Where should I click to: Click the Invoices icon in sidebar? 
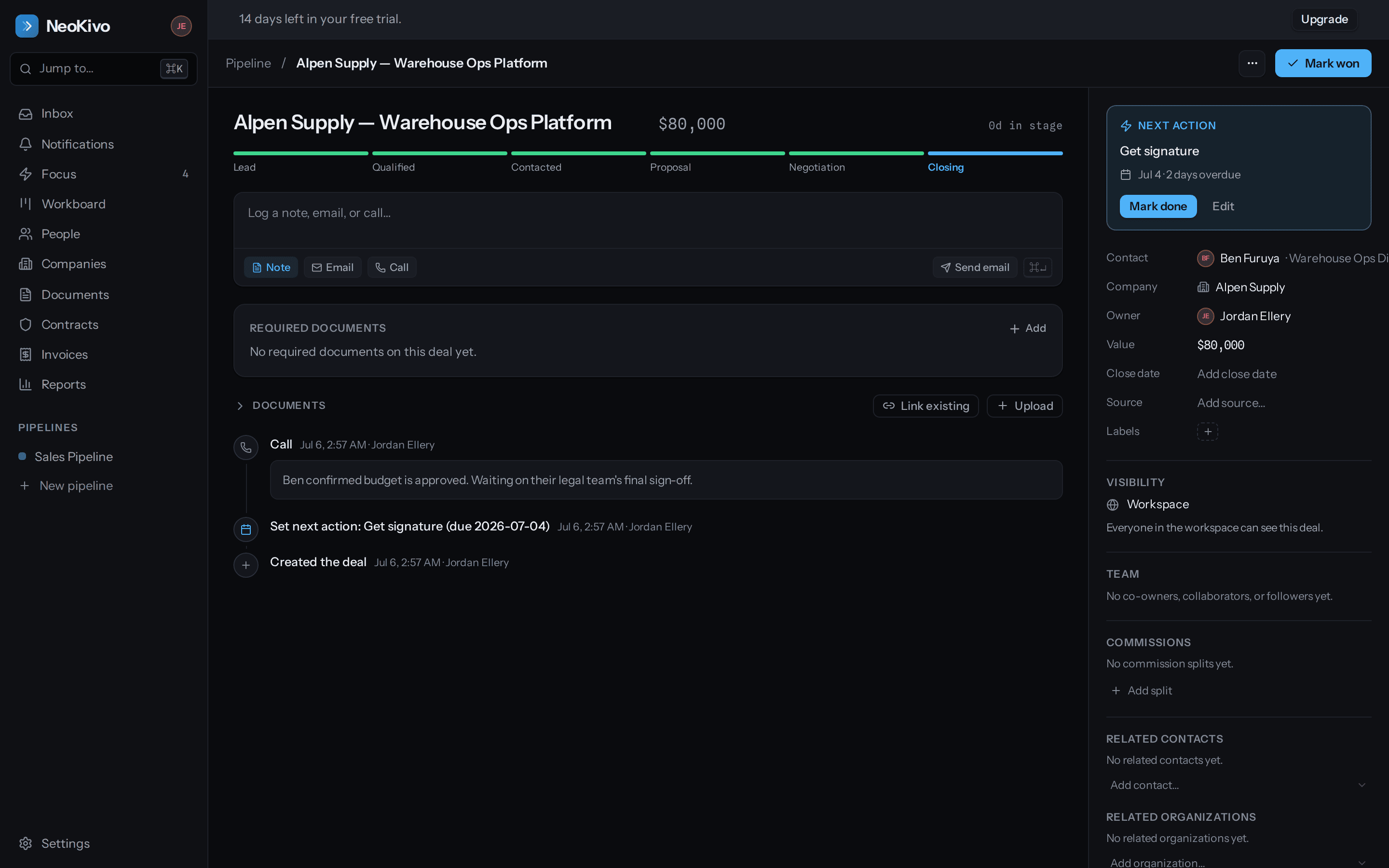click(25, 354)
